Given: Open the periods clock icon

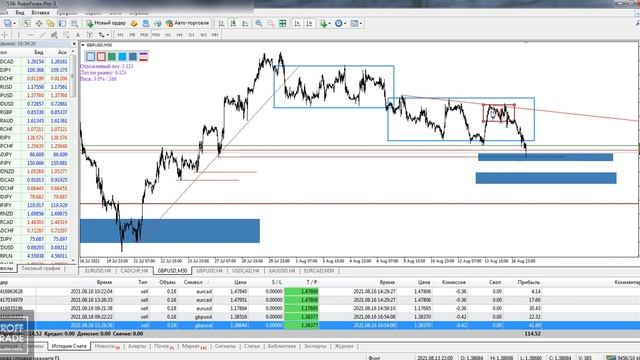Looking at the screenshot, I should 338,23.
